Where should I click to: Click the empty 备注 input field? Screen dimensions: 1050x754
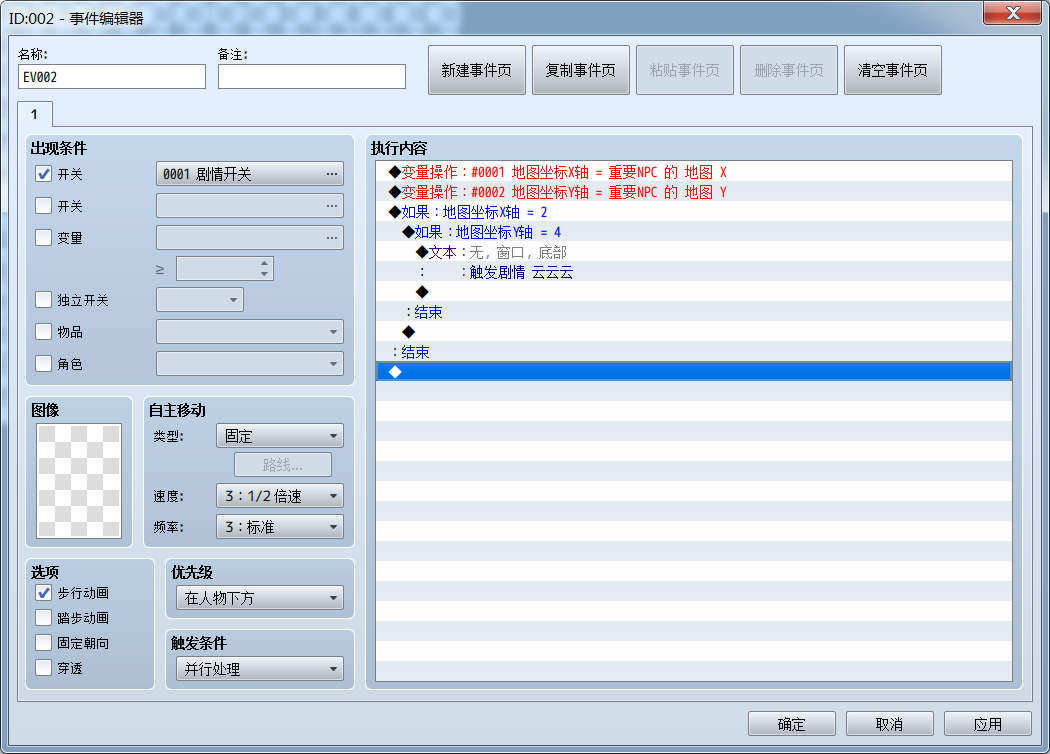[312, 76]
